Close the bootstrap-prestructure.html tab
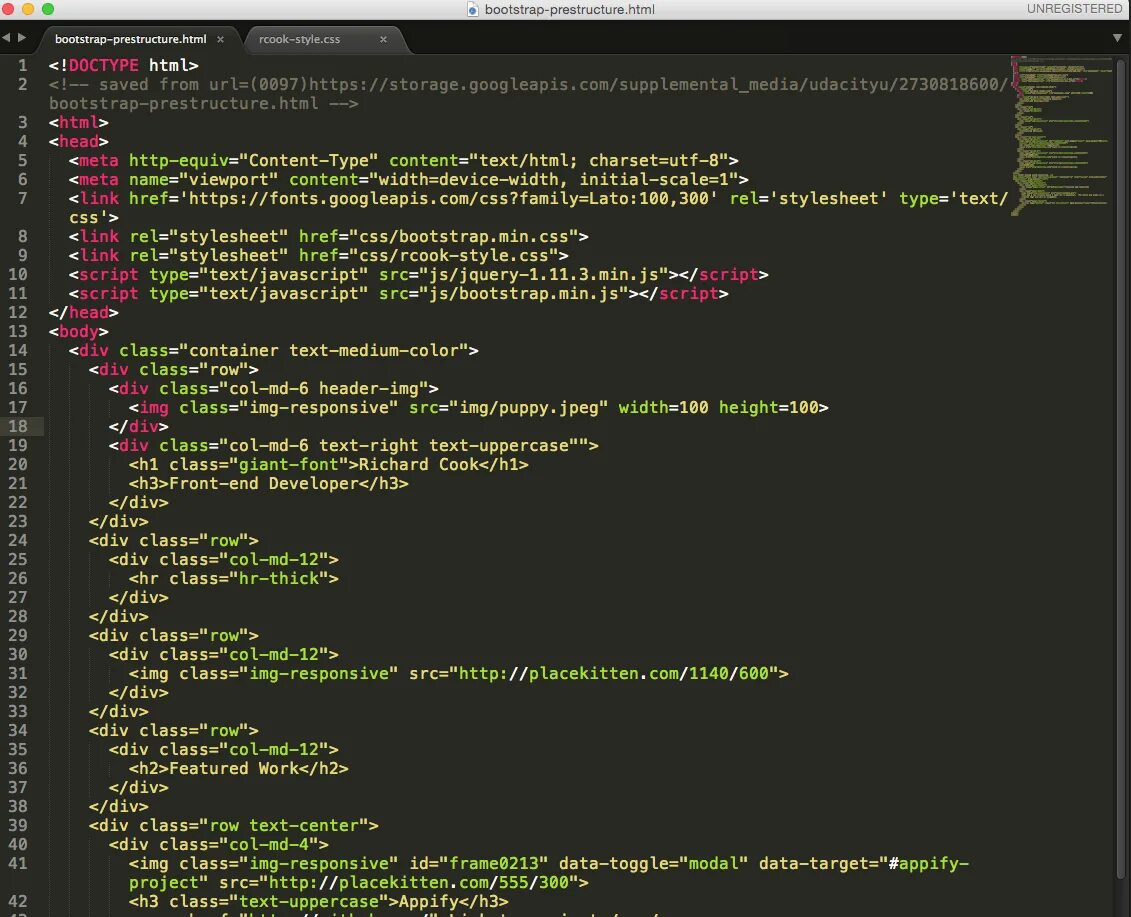Screen dimensions: 1131x917 [x=221, y=39]
